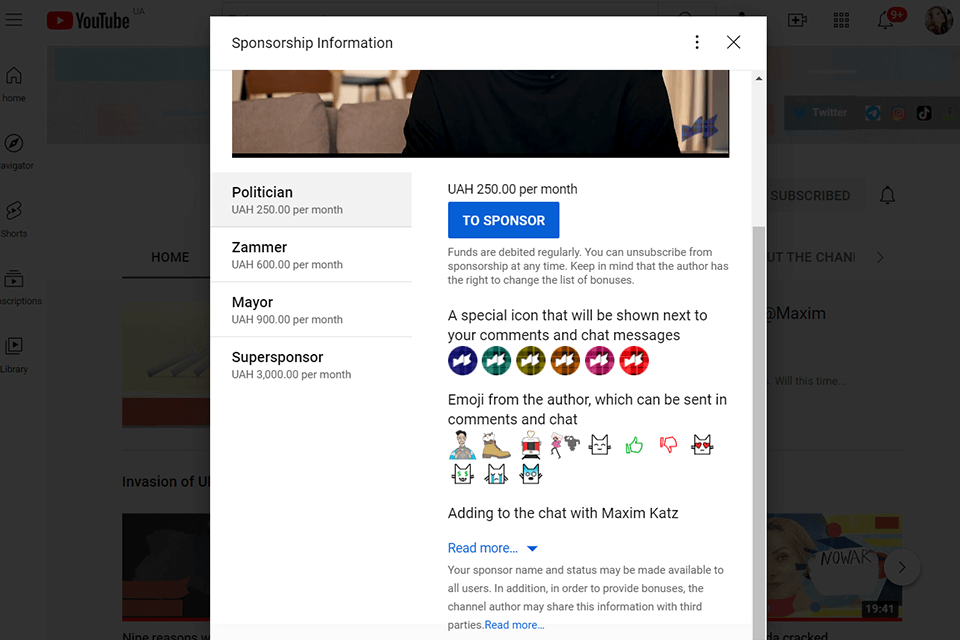Open the account avatar menu

click(938, 20)
